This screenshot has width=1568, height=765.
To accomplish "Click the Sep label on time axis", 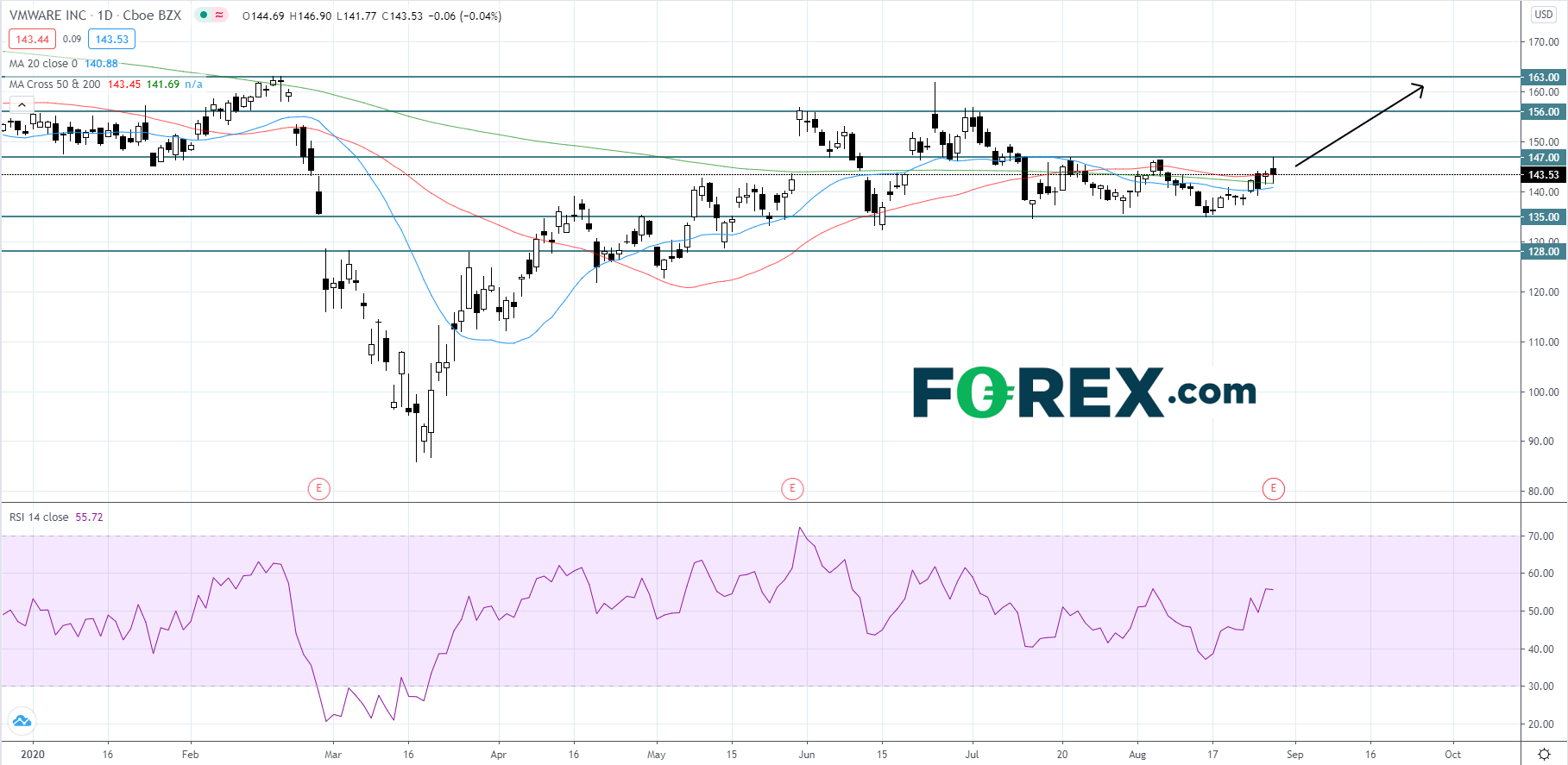I will (1294, 755).
